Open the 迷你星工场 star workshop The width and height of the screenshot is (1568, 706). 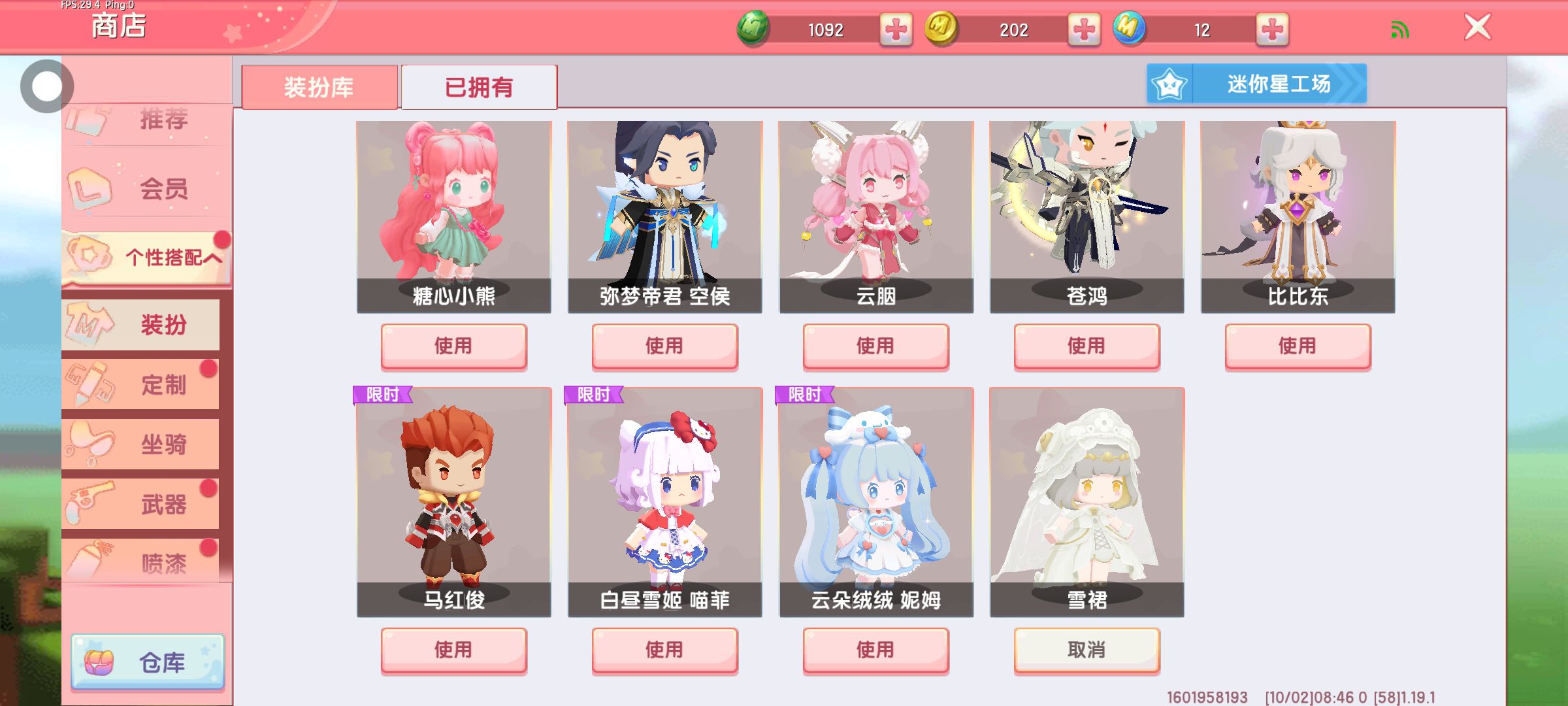(x=1256, y=84)
